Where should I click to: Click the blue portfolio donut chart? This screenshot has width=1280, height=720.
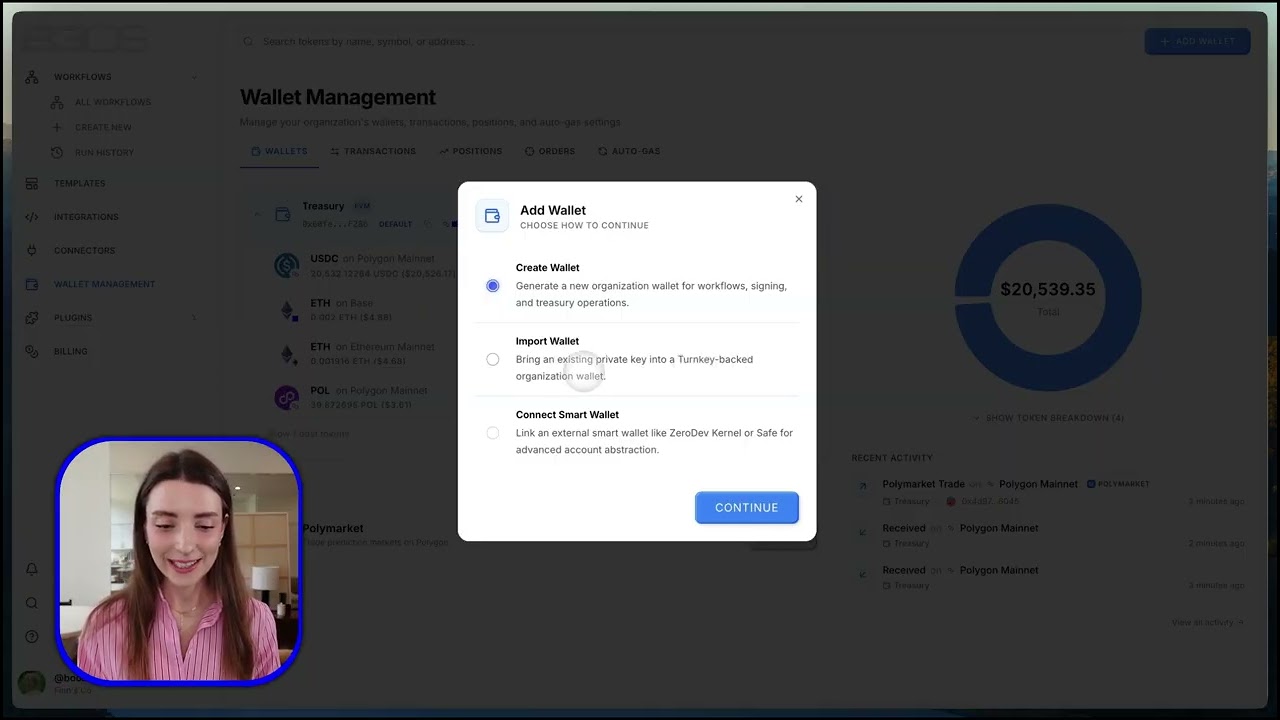click(1048, 298)
